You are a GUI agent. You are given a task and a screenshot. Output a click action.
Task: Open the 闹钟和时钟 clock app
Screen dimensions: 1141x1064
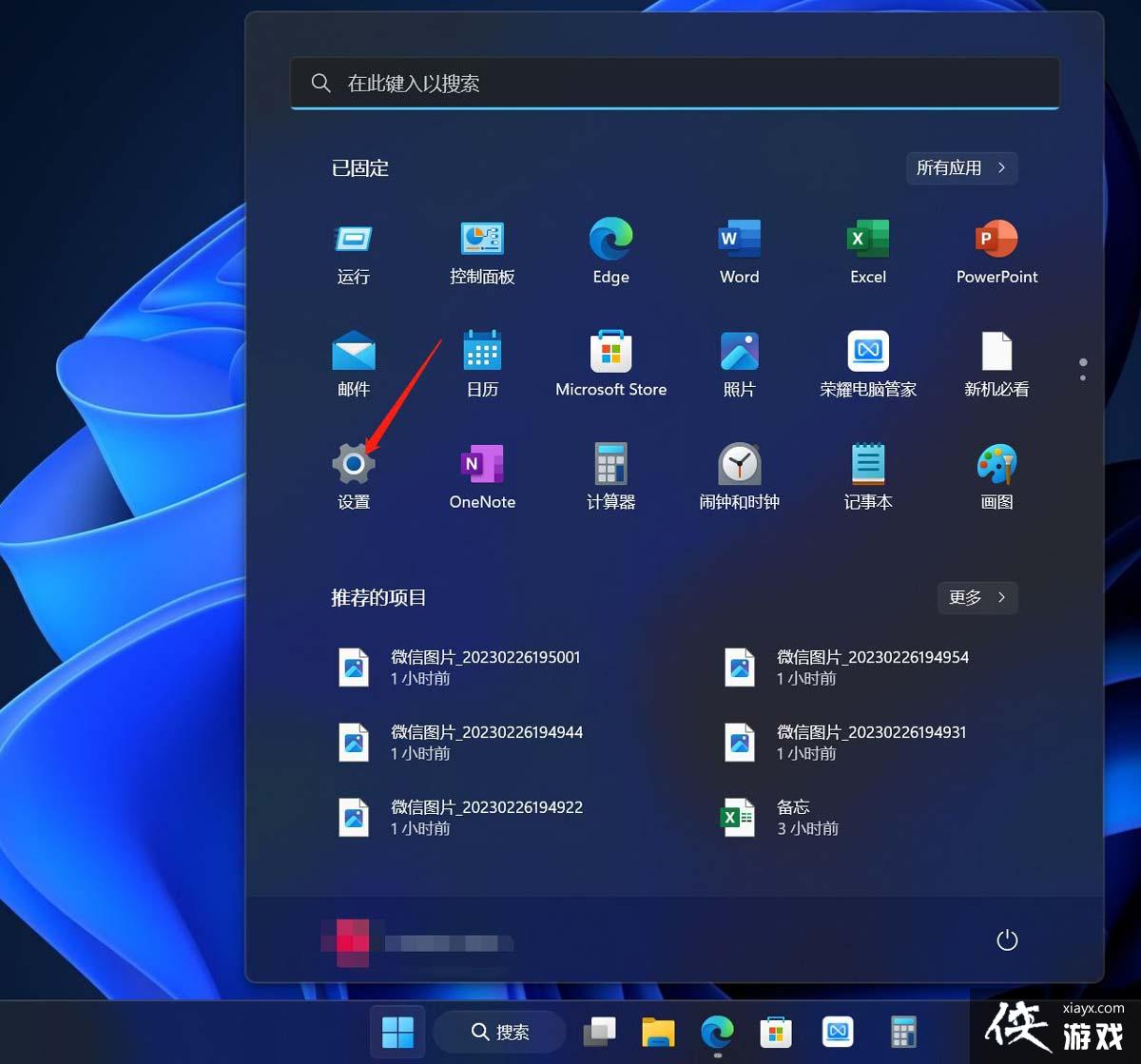(738, 475)
